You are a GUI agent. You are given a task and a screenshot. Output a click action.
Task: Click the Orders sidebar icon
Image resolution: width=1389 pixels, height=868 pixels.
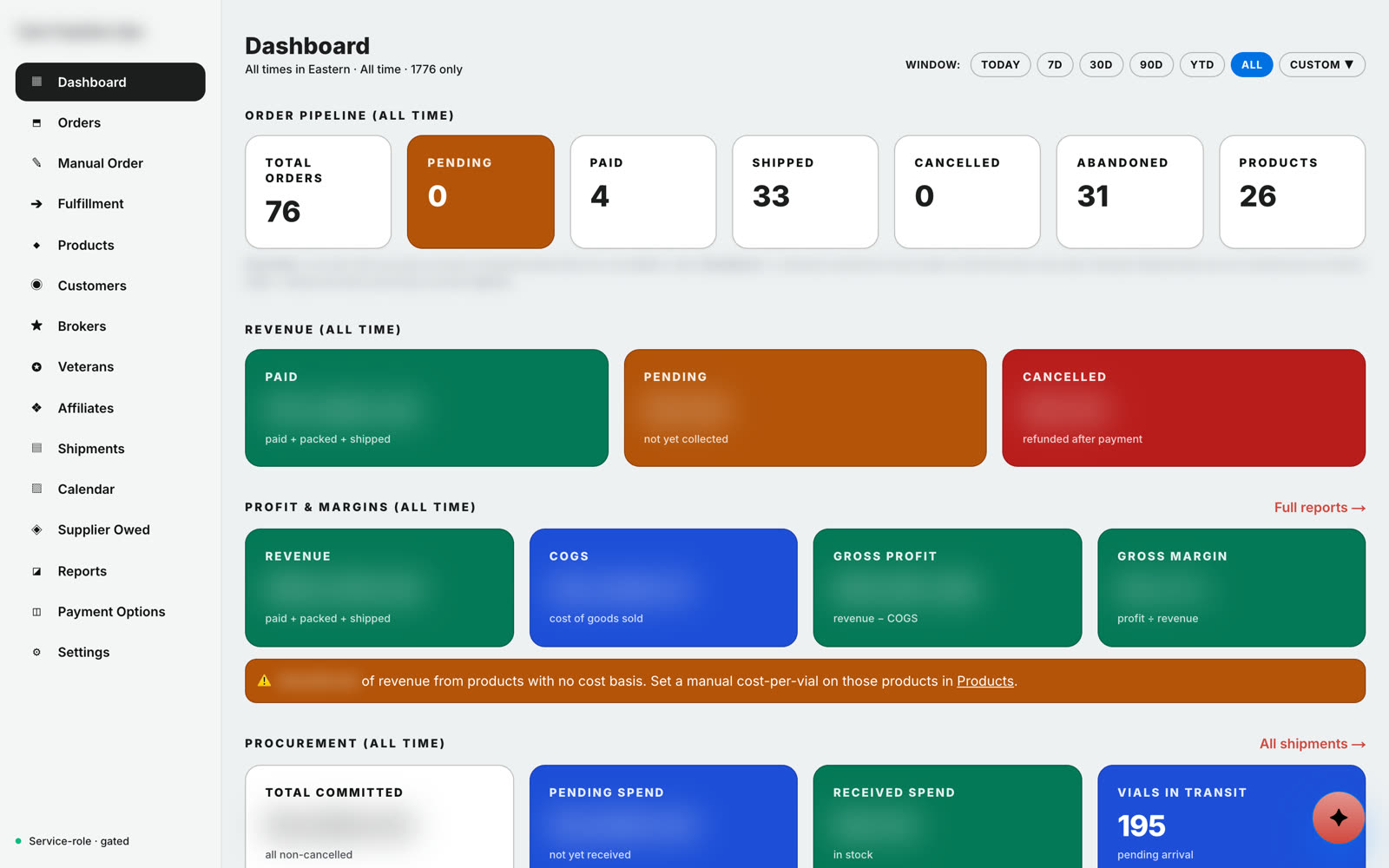click(36, 122)
